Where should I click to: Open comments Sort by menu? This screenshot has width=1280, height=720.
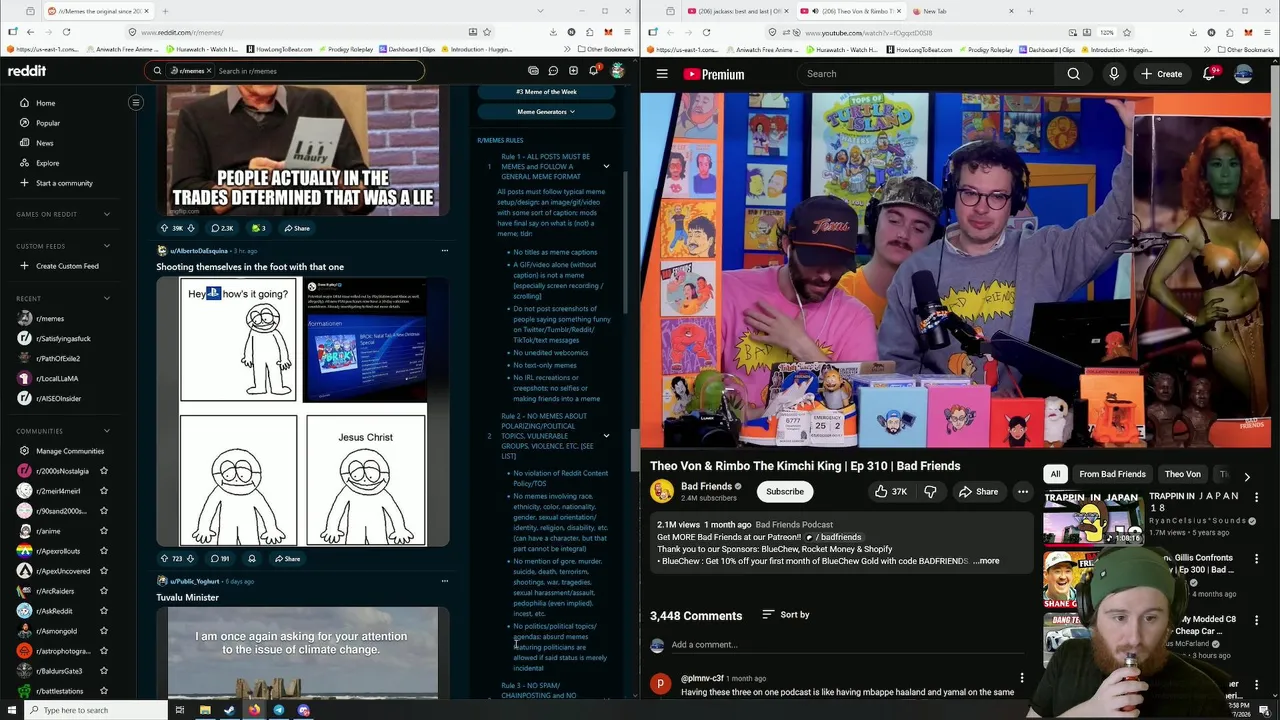click(786, 615)
